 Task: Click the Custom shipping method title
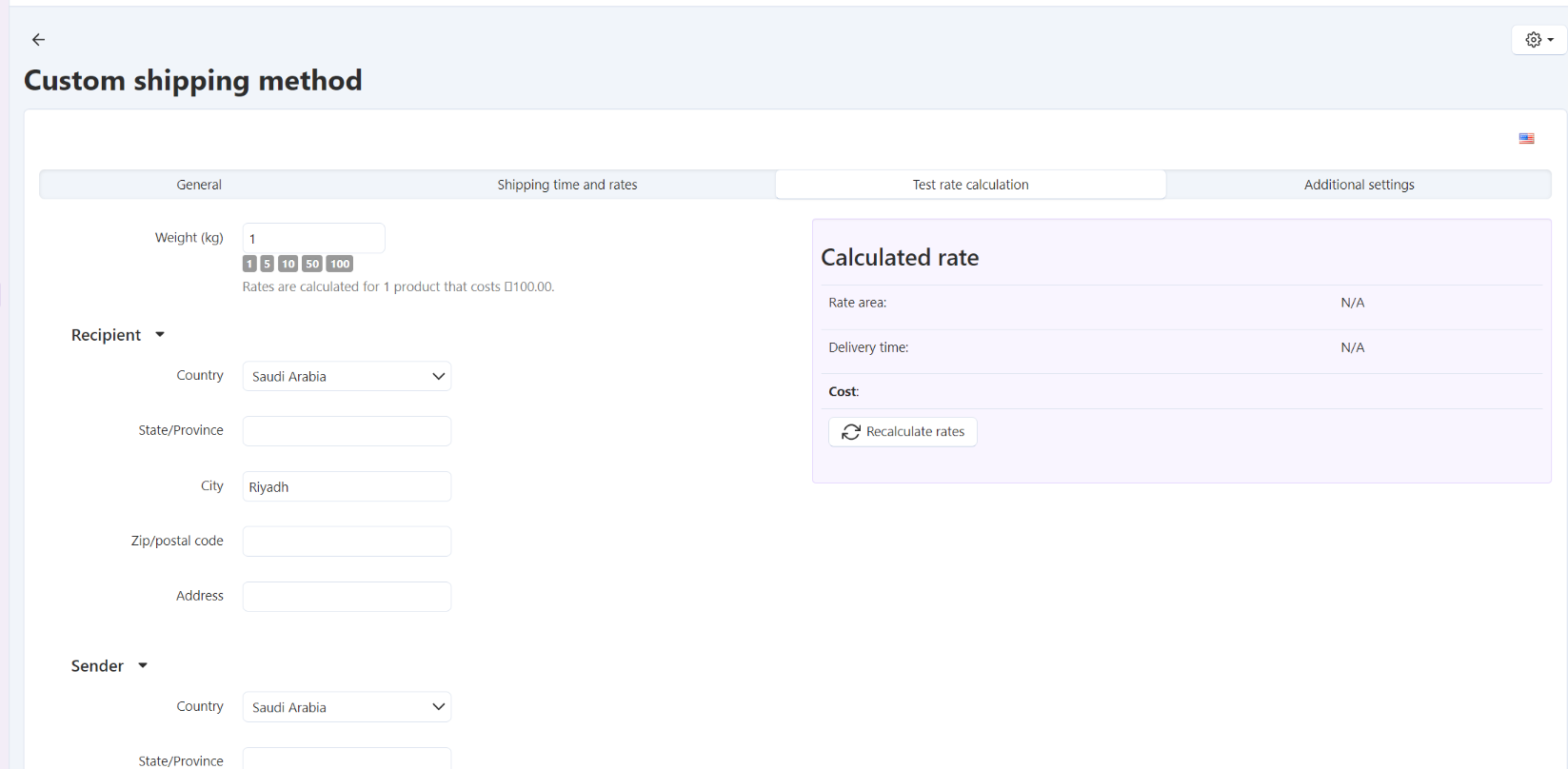pyautogui.click(x=193, y=81)
